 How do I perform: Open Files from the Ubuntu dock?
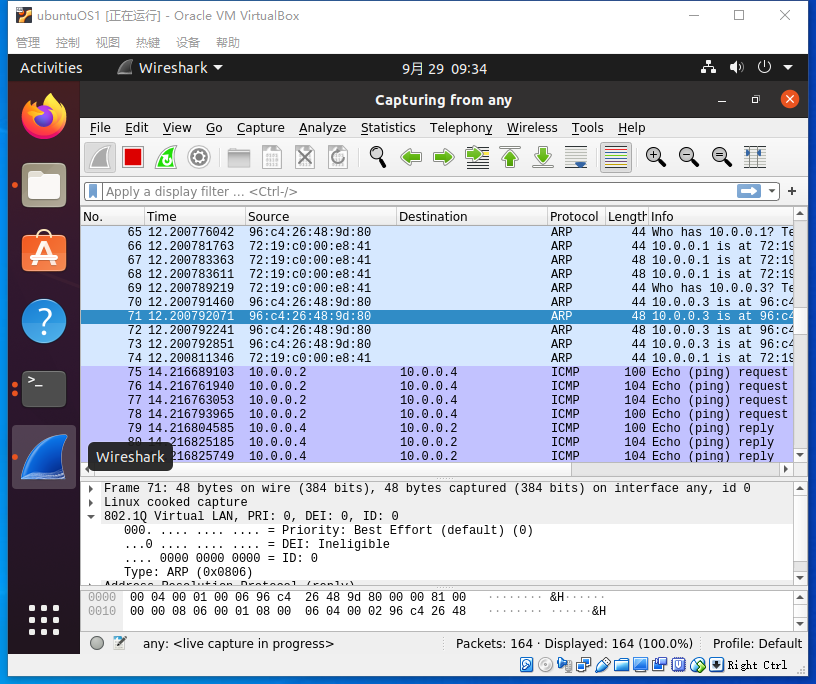44,185
